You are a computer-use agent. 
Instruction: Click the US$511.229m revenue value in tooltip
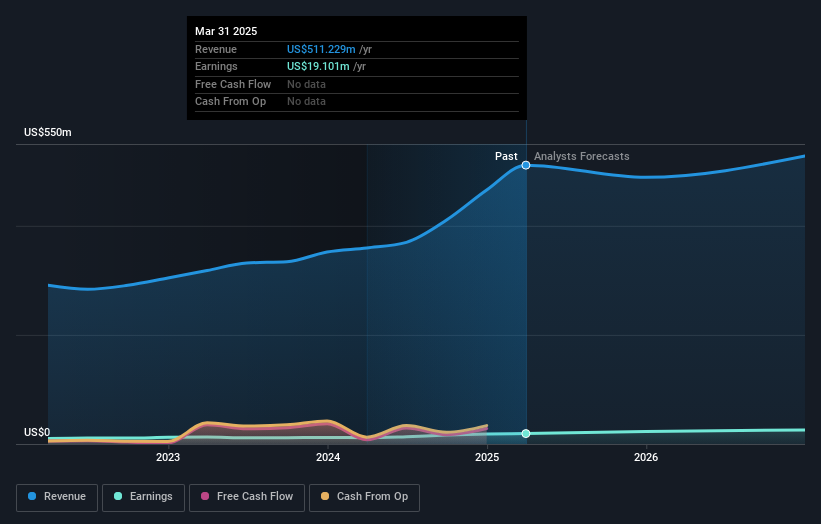point(321,49)
